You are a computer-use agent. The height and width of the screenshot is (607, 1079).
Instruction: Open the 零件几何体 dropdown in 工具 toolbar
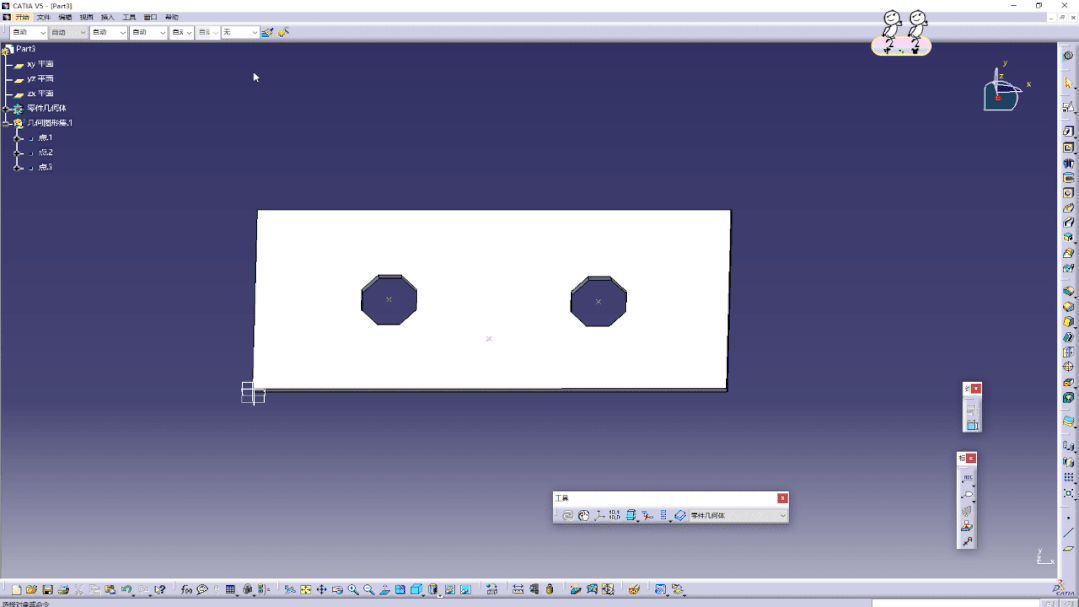(782, 516)
